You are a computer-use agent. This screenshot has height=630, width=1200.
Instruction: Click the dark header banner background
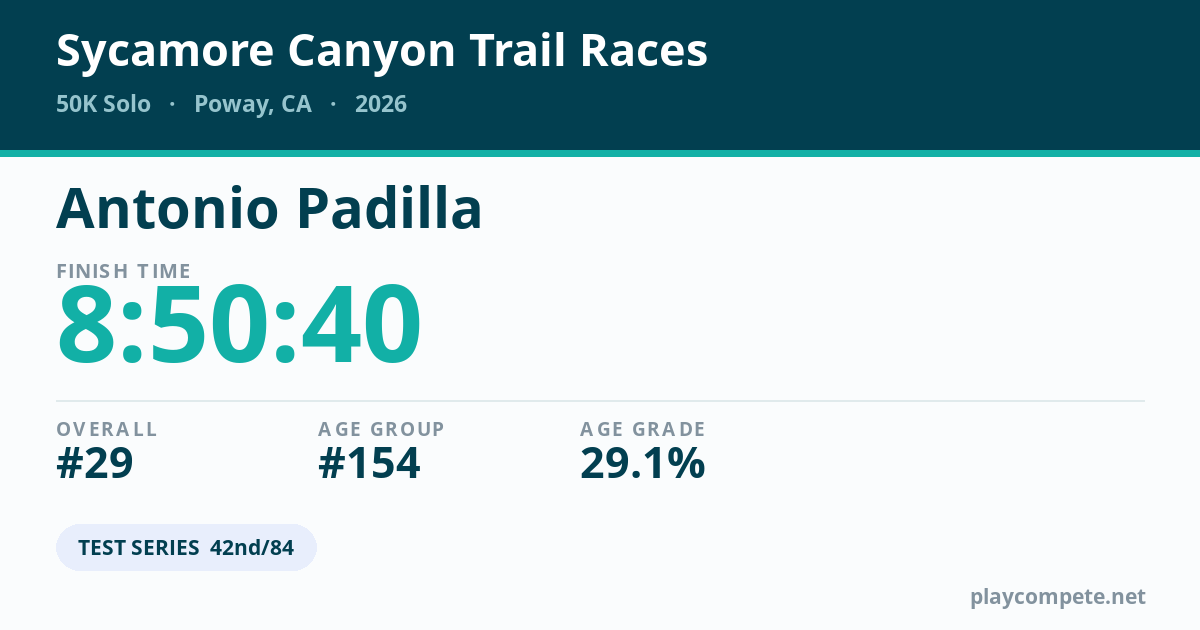tap(900, 75)
